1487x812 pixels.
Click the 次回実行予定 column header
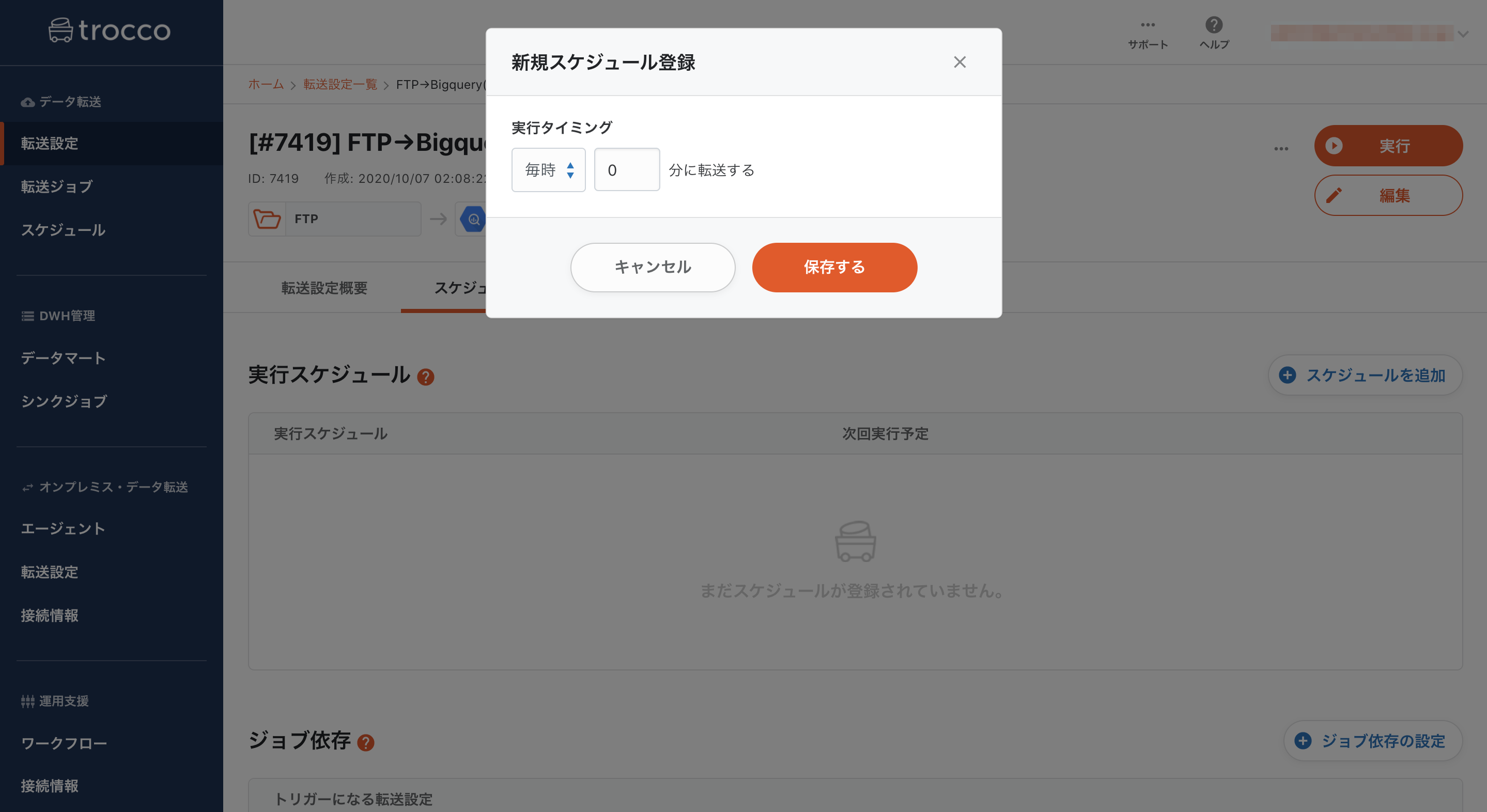point(885,433)
